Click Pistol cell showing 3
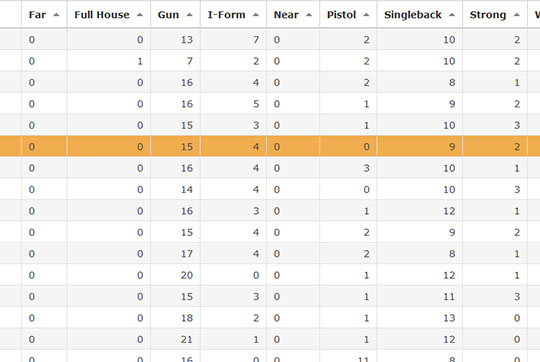Viewport: 540px width, 362px height. click(348, 168)
